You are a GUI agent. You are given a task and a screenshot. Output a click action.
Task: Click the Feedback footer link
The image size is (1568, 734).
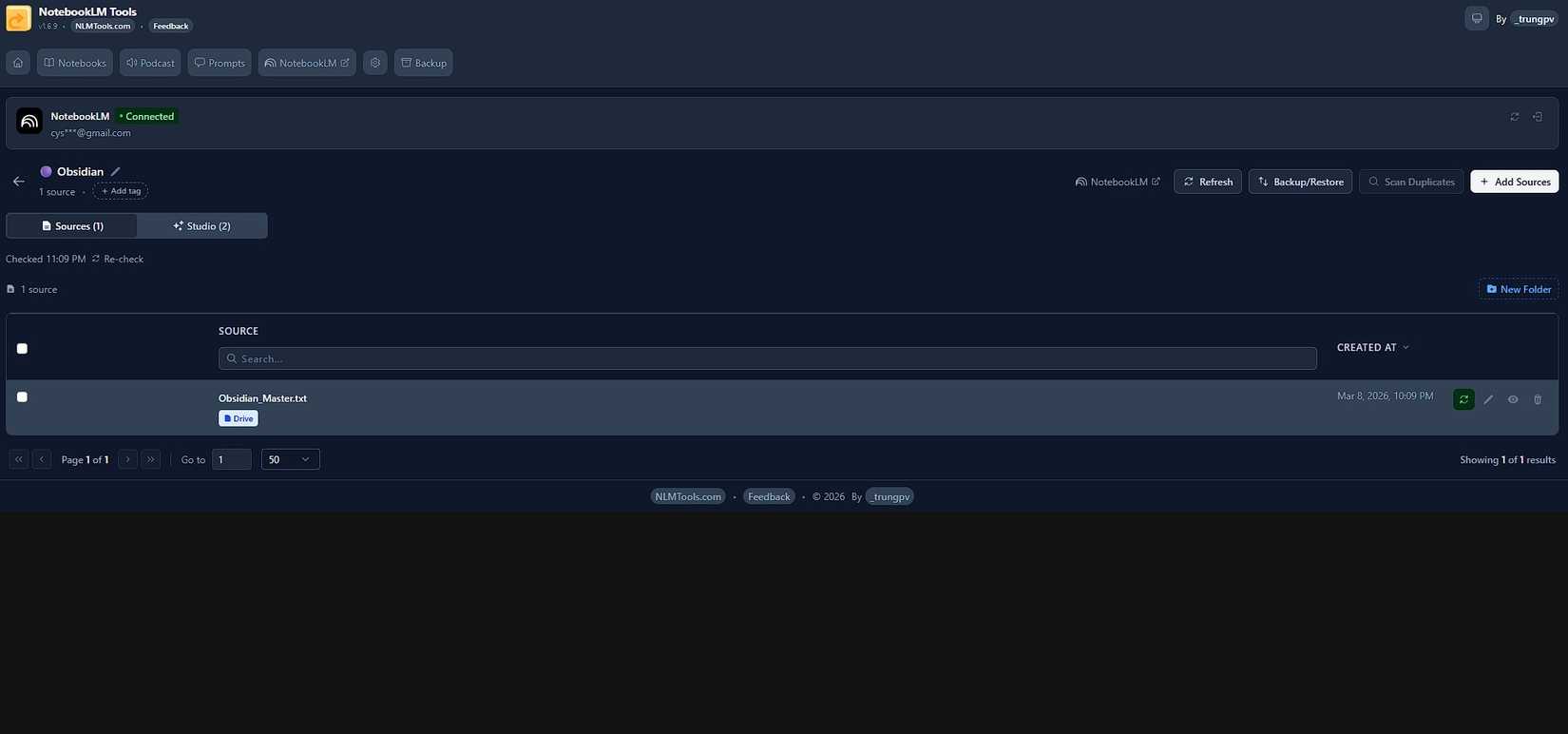(769, 496)
